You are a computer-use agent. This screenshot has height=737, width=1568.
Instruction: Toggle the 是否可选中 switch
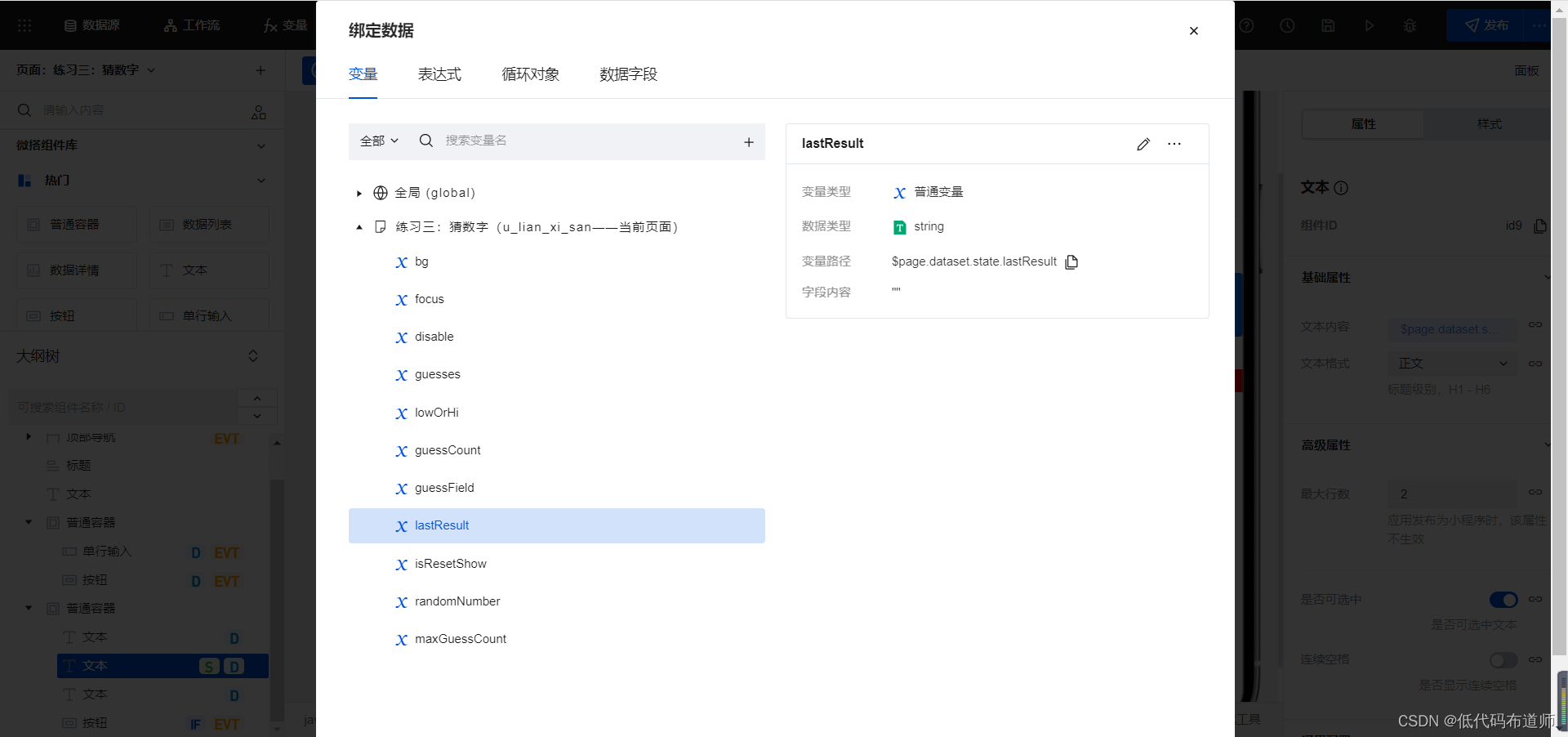tap(1503, 600)
